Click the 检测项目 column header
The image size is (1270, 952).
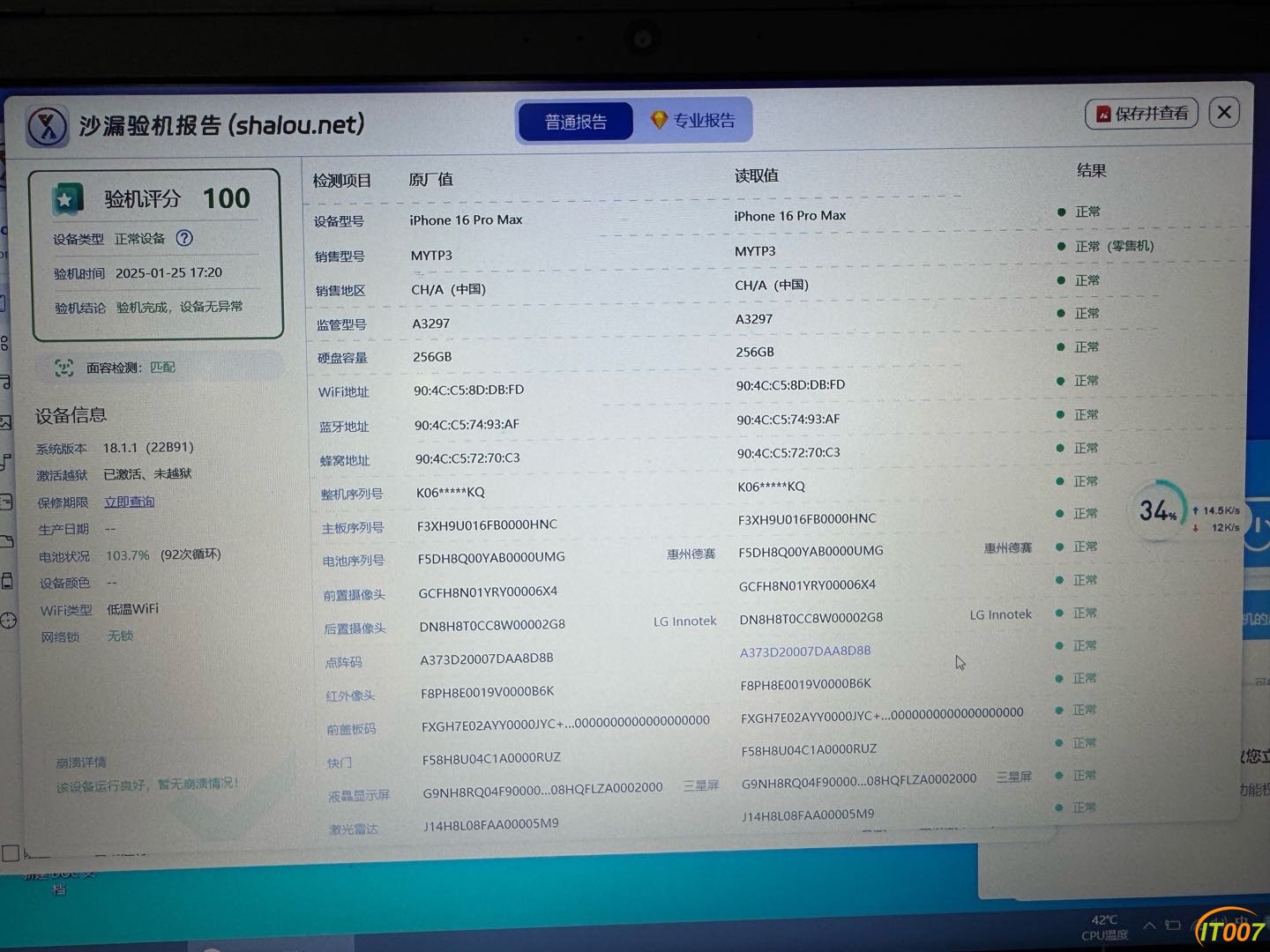coord(342,181)
